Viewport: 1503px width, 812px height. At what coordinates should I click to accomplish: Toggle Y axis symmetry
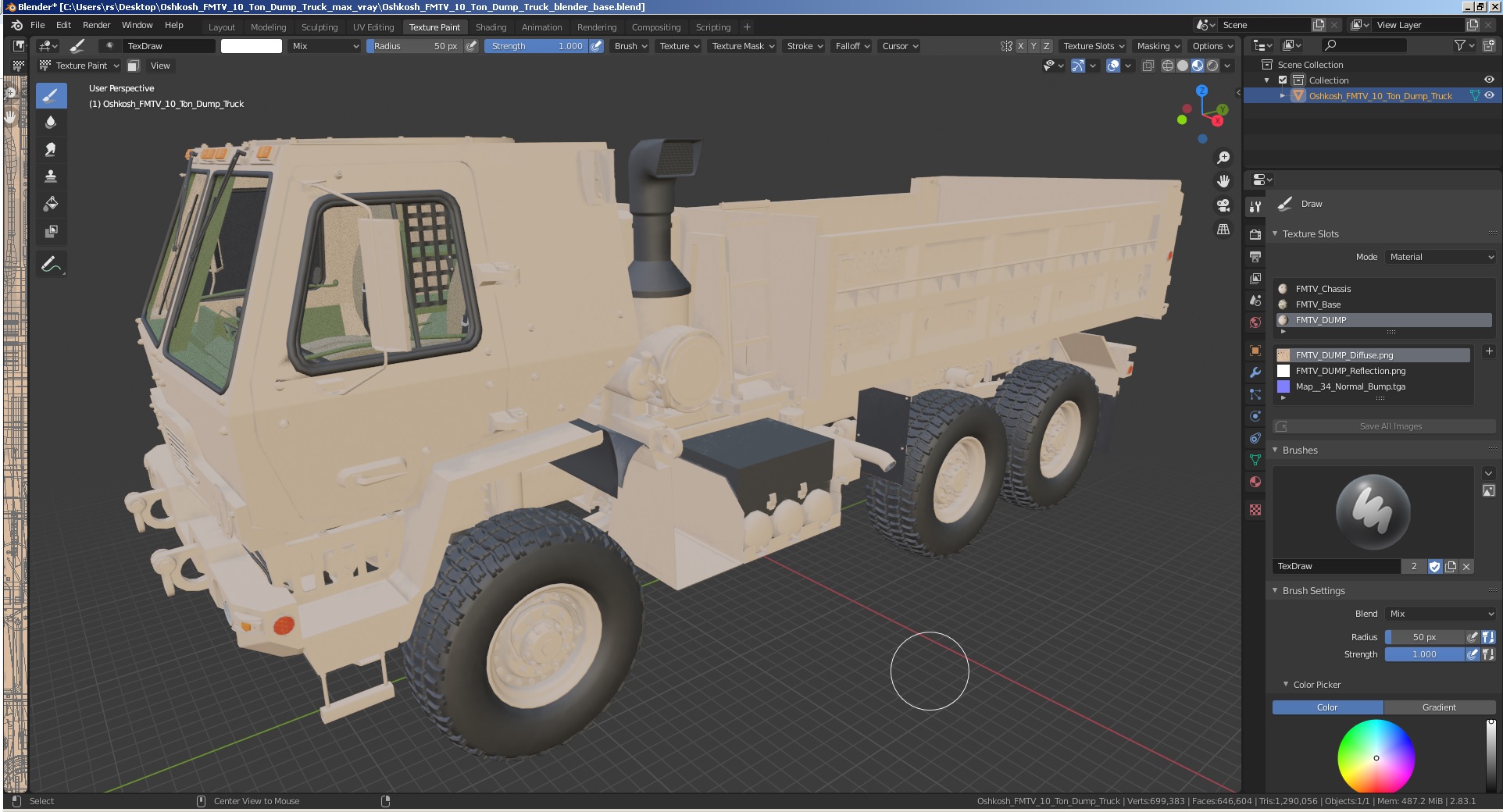[1034, 46]
